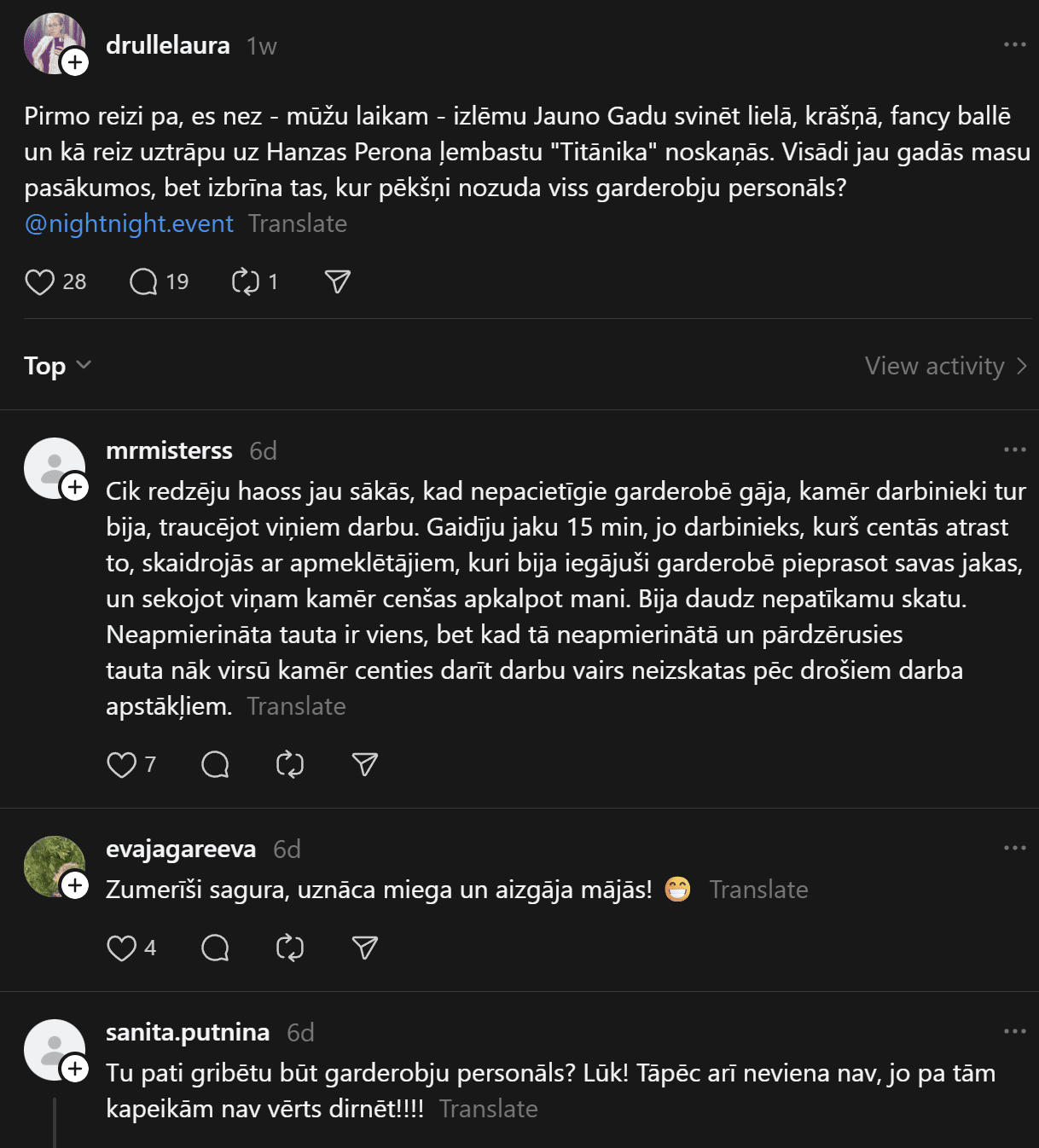Repost drullelaura's post
The image size is (1039, 1148).
coord(246,282)
